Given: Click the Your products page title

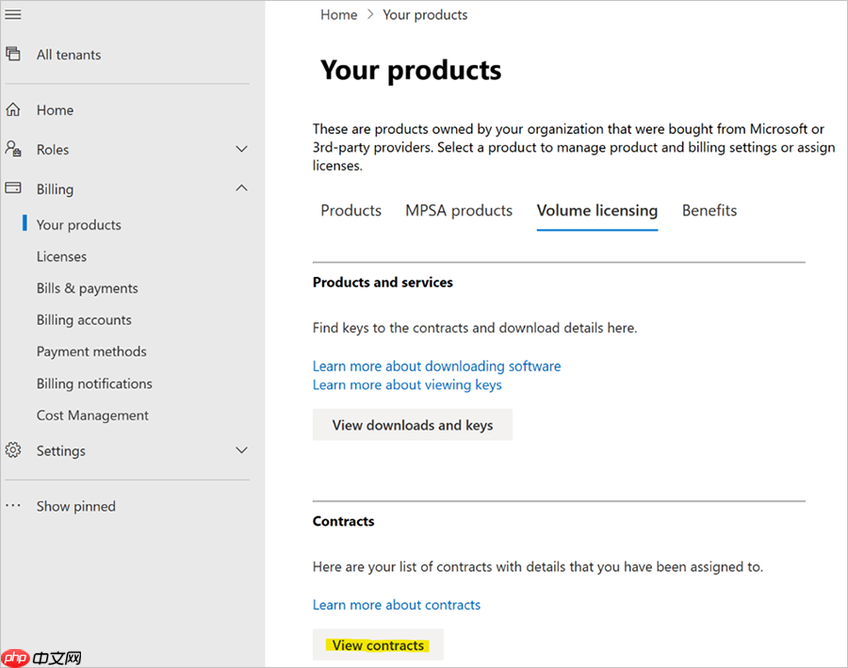Looking at the screenshot, I should point(411,70).
